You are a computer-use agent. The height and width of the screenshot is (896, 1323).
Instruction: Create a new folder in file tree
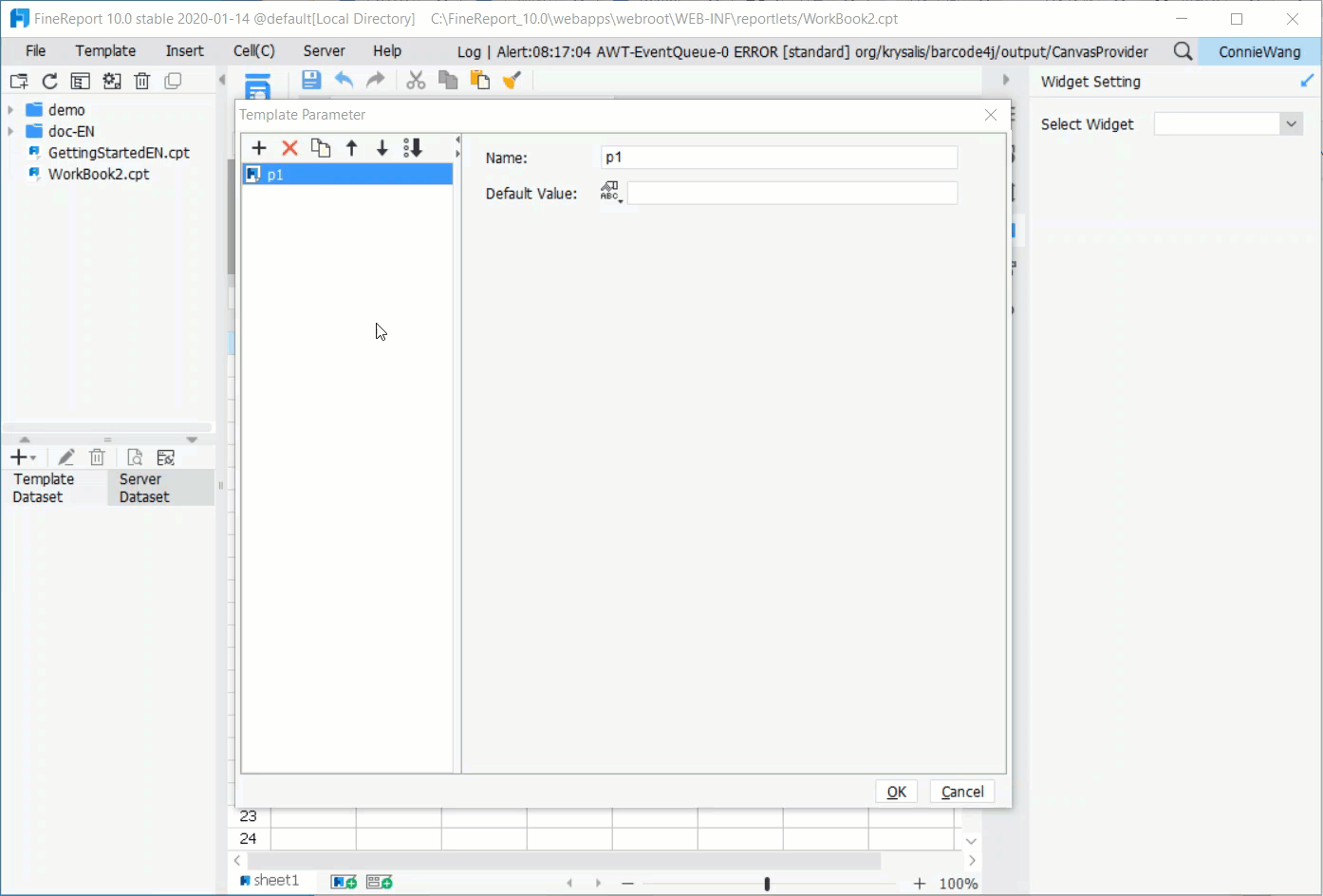tap(19, 82)
